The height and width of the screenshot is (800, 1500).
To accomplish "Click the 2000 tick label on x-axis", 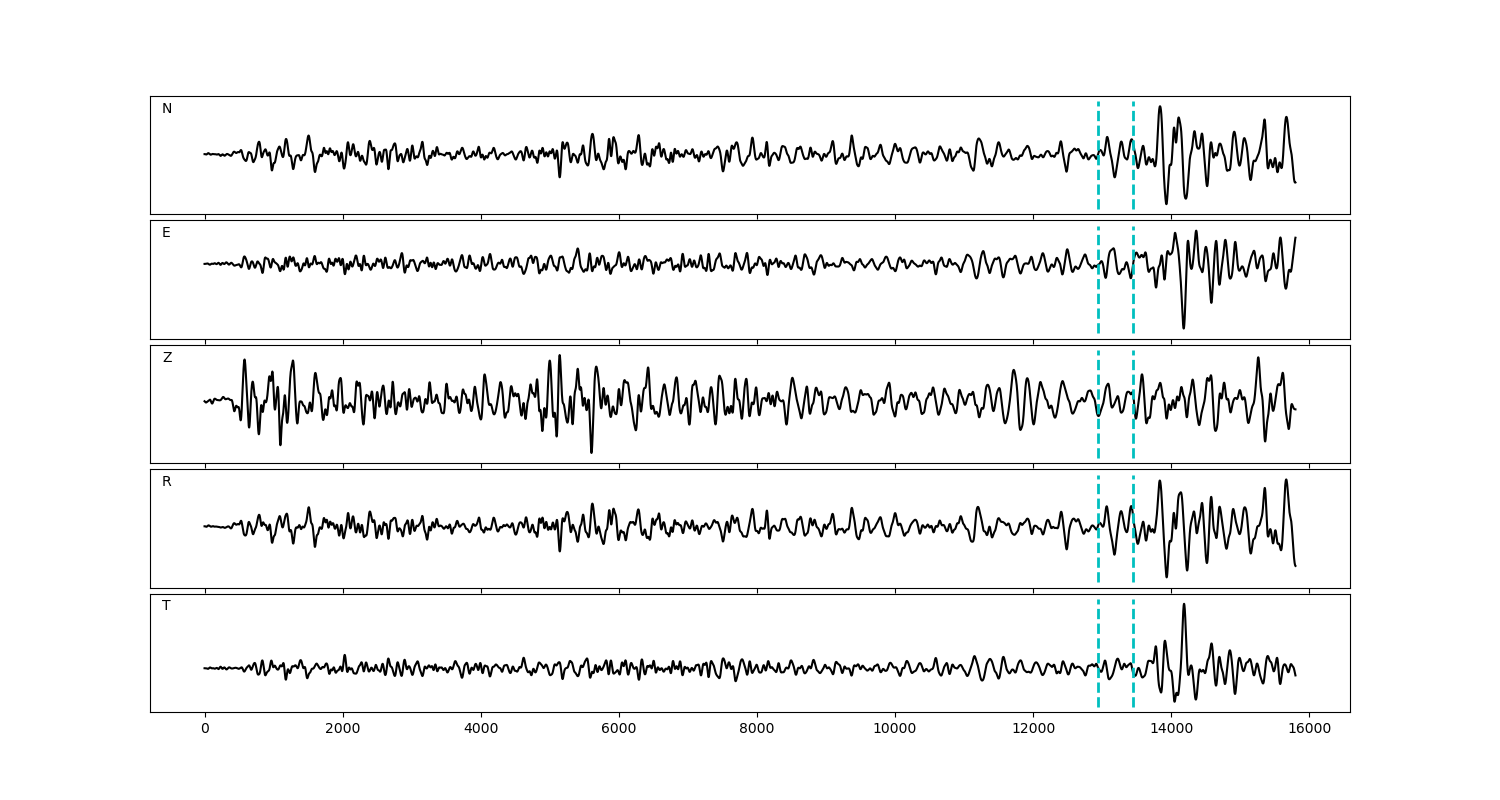I will coord(343,730).
